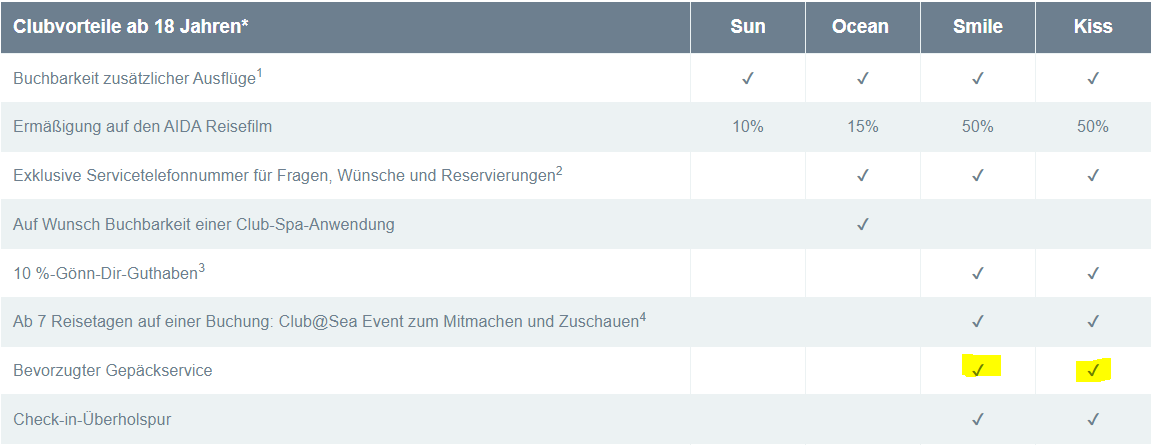
Task: Click the Clubvorteile ab 18 Jahren heading
Action: (131, 27)
